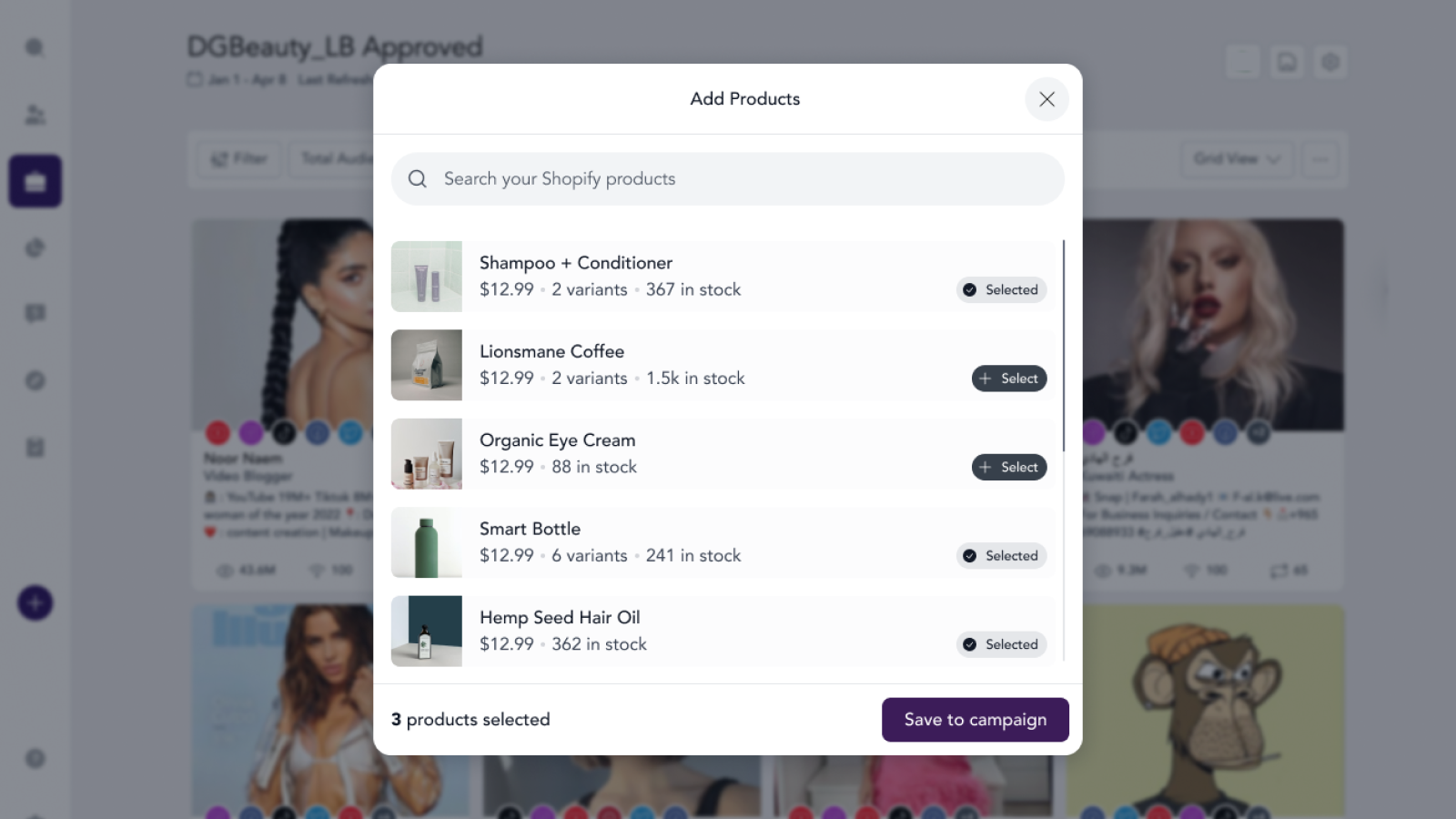Click Save to campaign button
This screenshot has height=819, width=1456.
[975, 720]
